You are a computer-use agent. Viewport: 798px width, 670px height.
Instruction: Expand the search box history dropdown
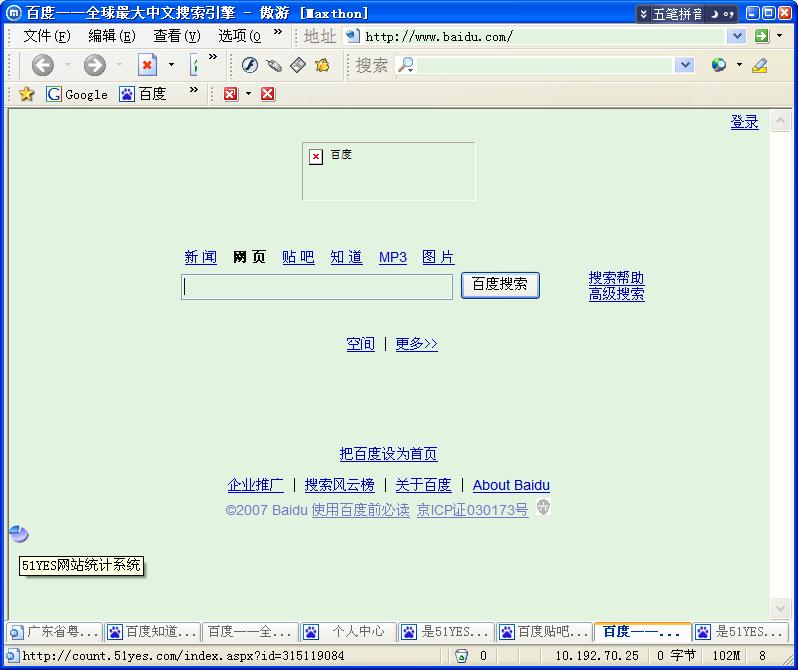685,65
